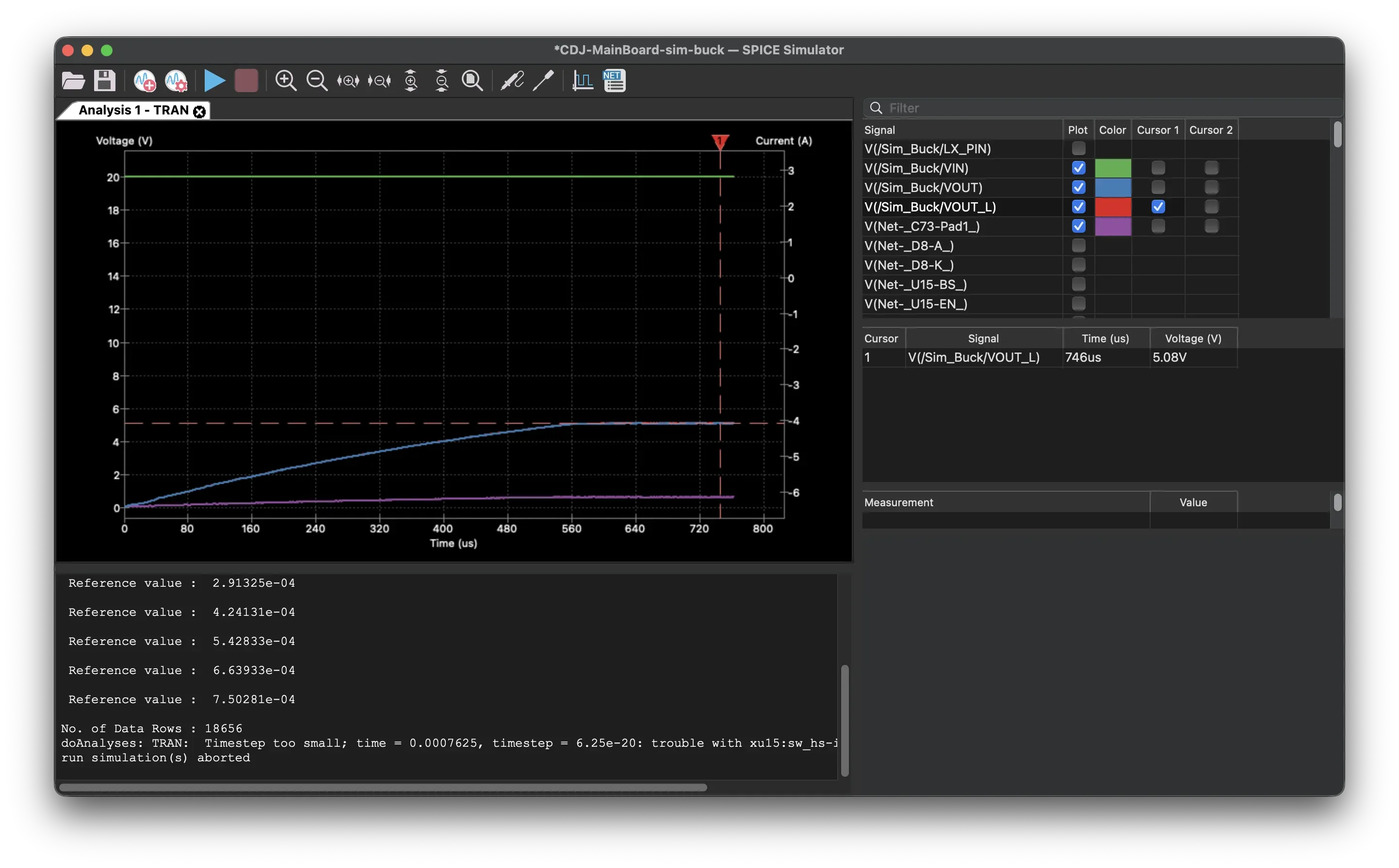Show SPICE netlist icon
Screen dimensions: 1399x868
[615, 81]
